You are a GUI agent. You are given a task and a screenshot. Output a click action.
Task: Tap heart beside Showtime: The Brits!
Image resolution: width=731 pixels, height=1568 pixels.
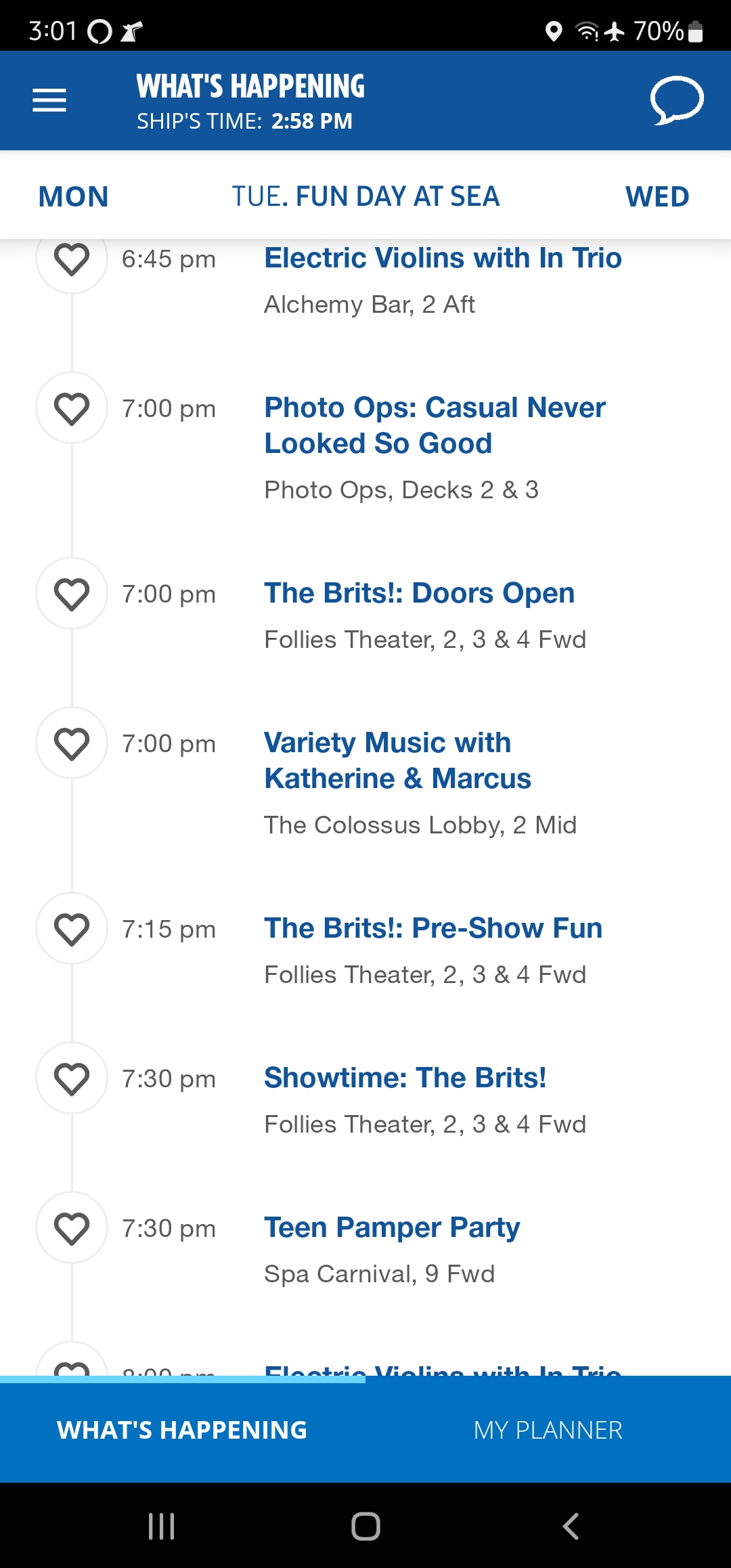coord(72,1079)
